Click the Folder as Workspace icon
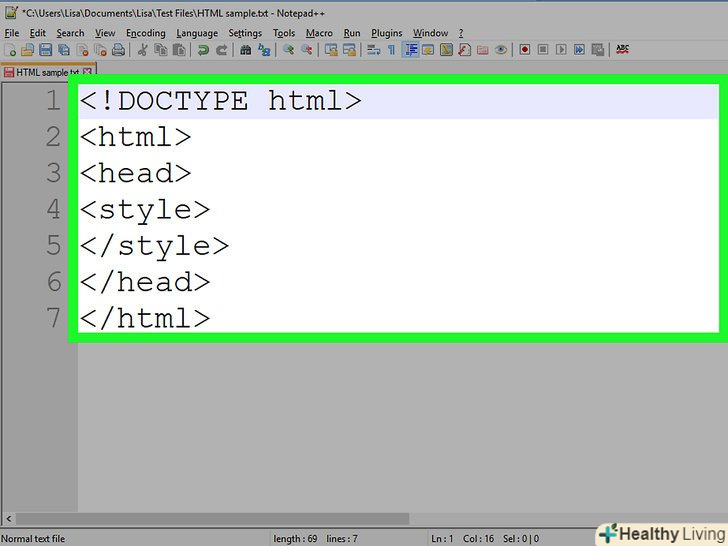This screenshot has height=546, width=728. tap(483, 50)
